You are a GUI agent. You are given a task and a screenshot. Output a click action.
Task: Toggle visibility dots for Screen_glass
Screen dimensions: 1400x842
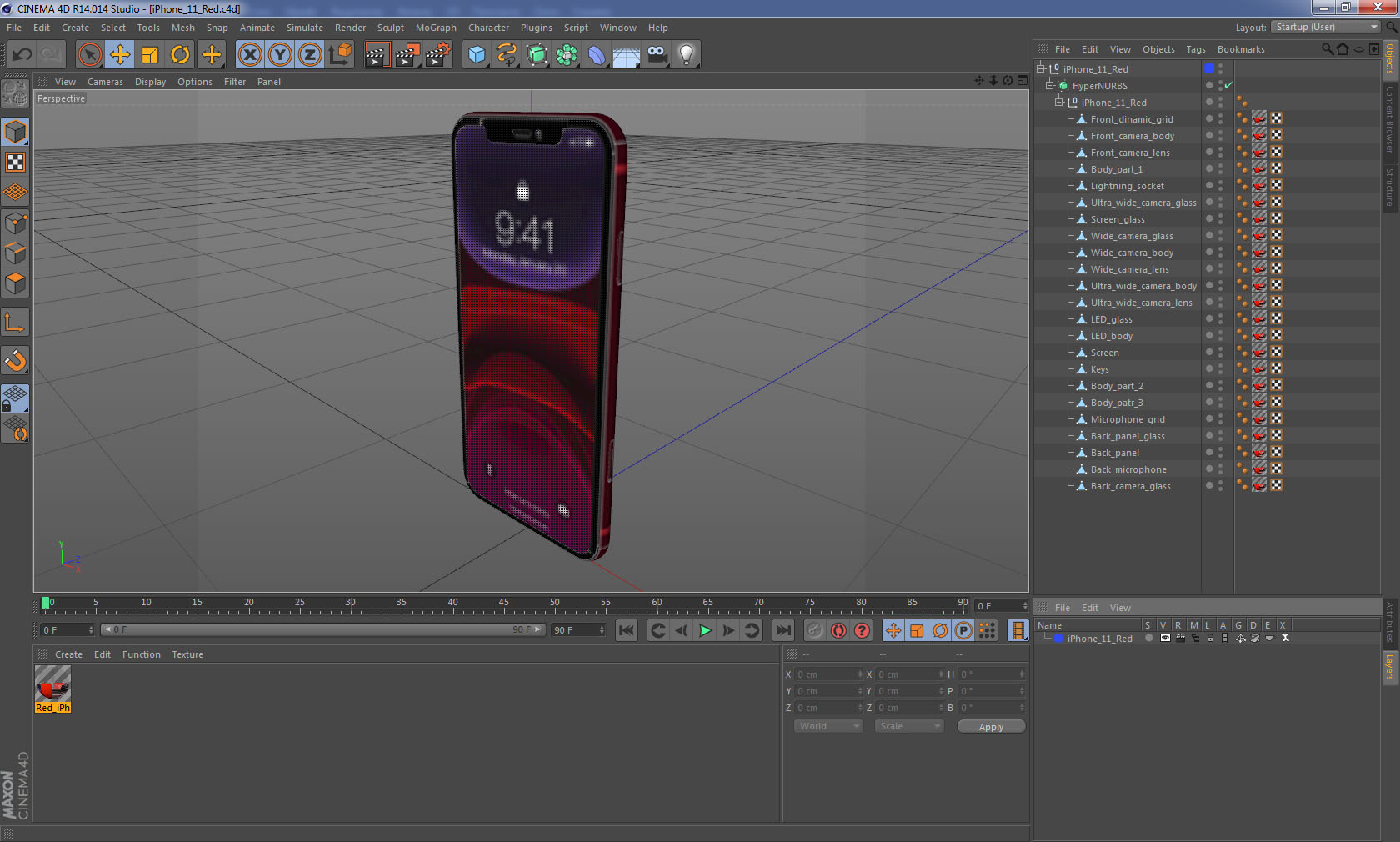[1220, 219]
